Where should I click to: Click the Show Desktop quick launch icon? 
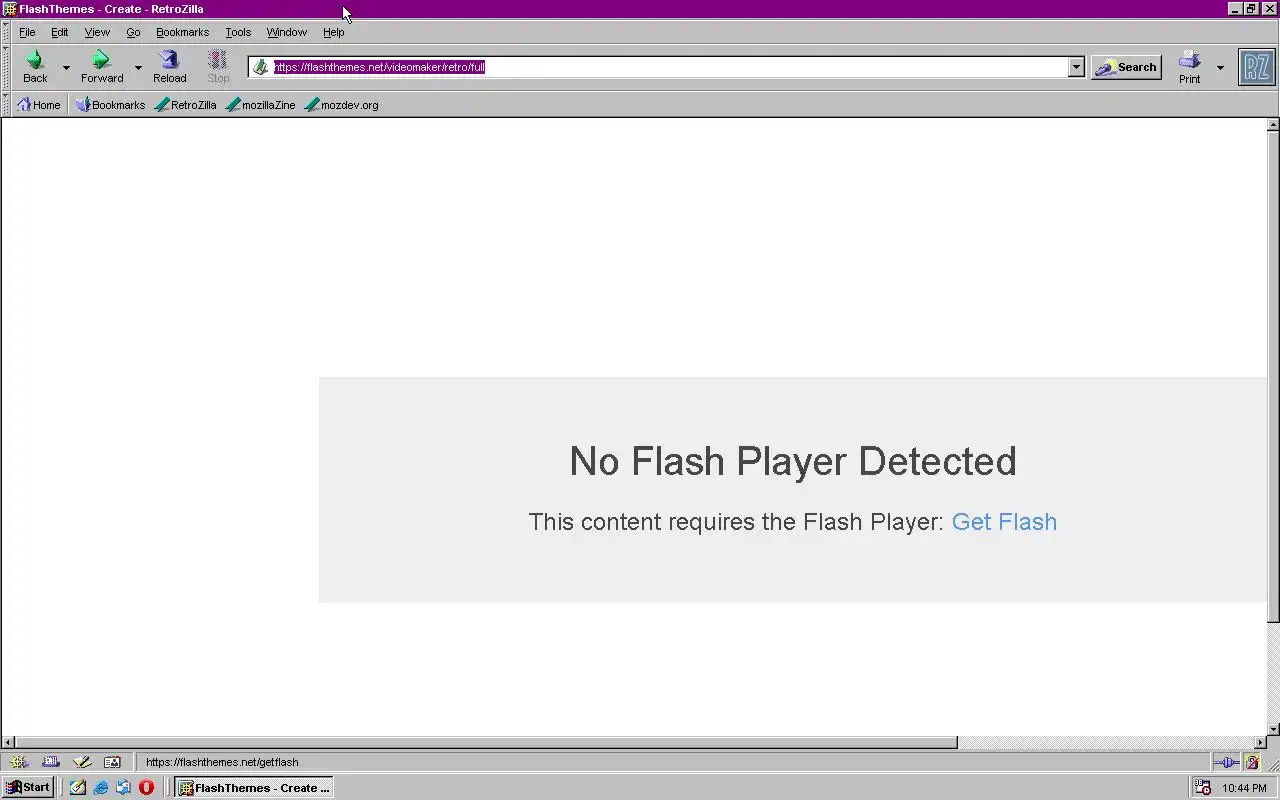pos(123,787)
